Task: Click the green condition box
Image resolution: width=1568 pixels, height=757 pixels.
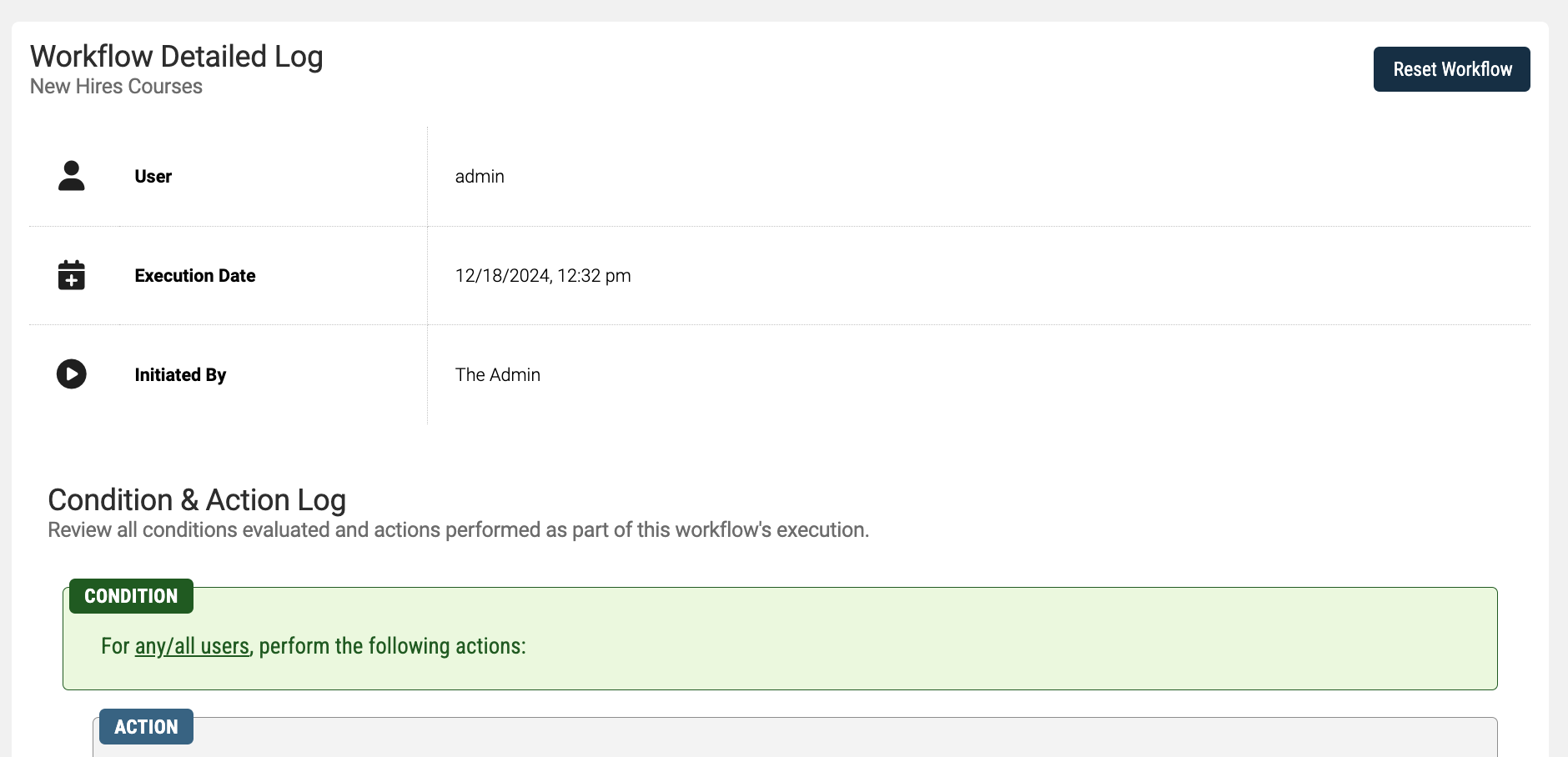Action: tap(780, 639)
